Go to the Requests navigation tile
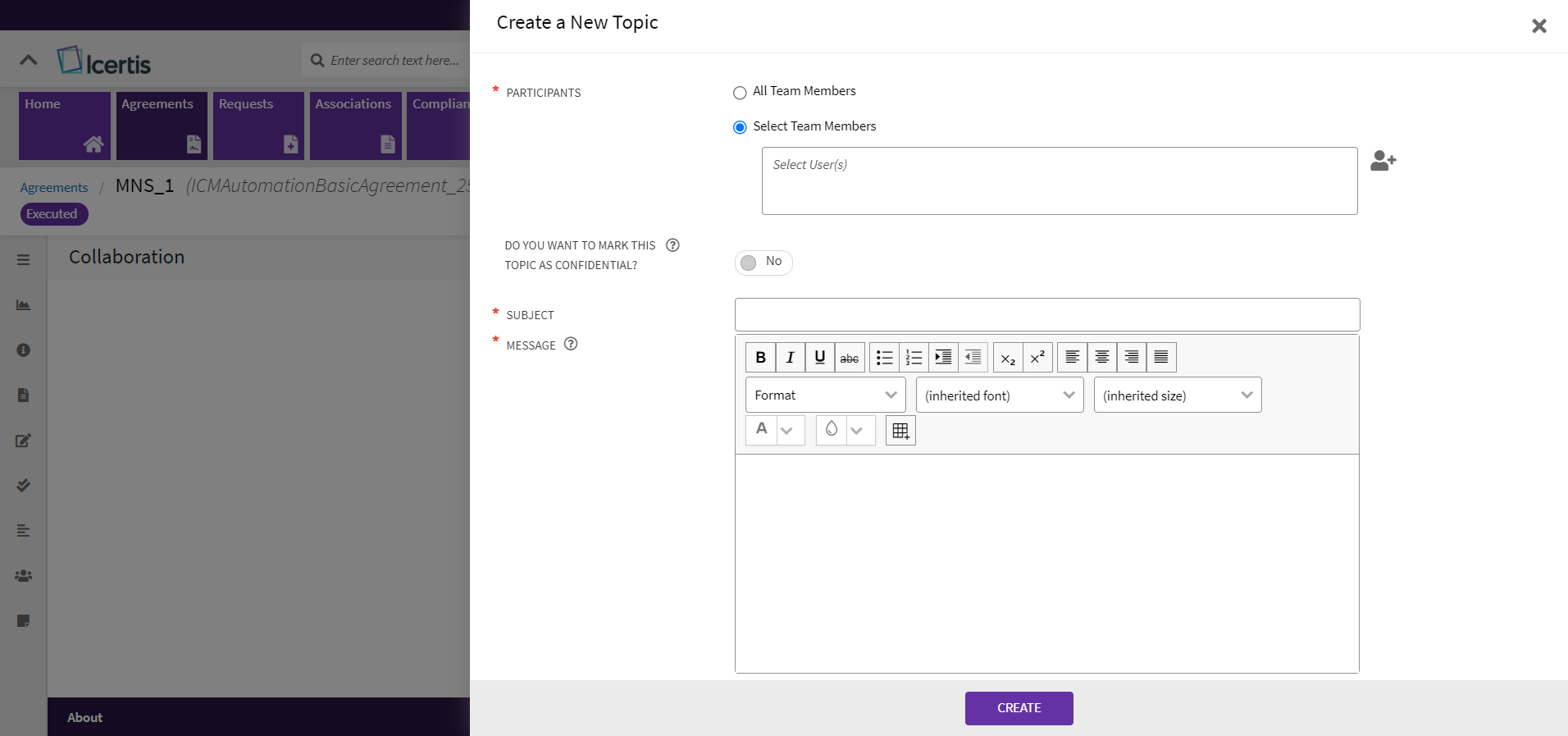1568x736 pixels. pyautogui.click(x=258, y=125)
